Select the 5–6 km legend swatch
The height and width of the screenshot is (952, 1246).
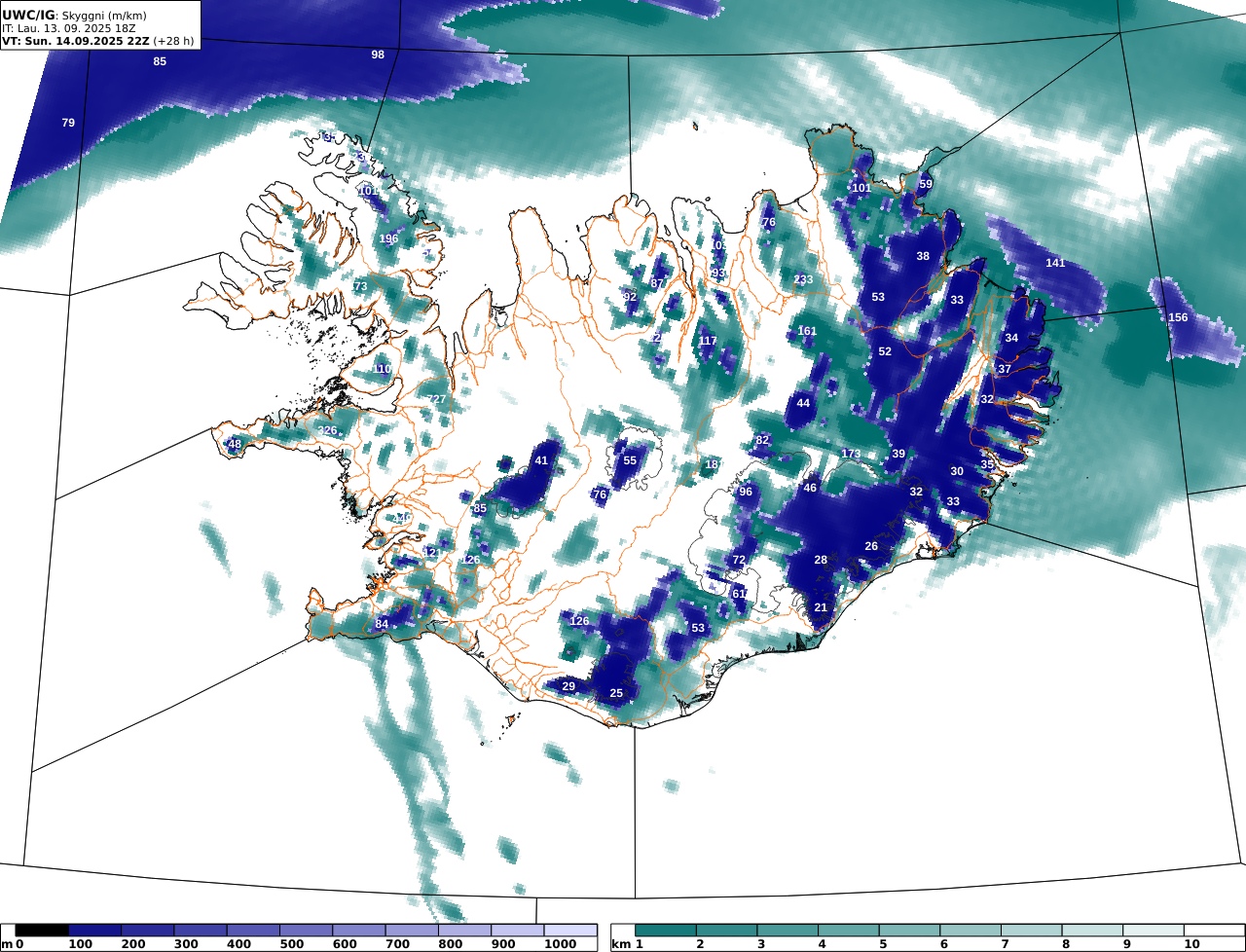909,931
